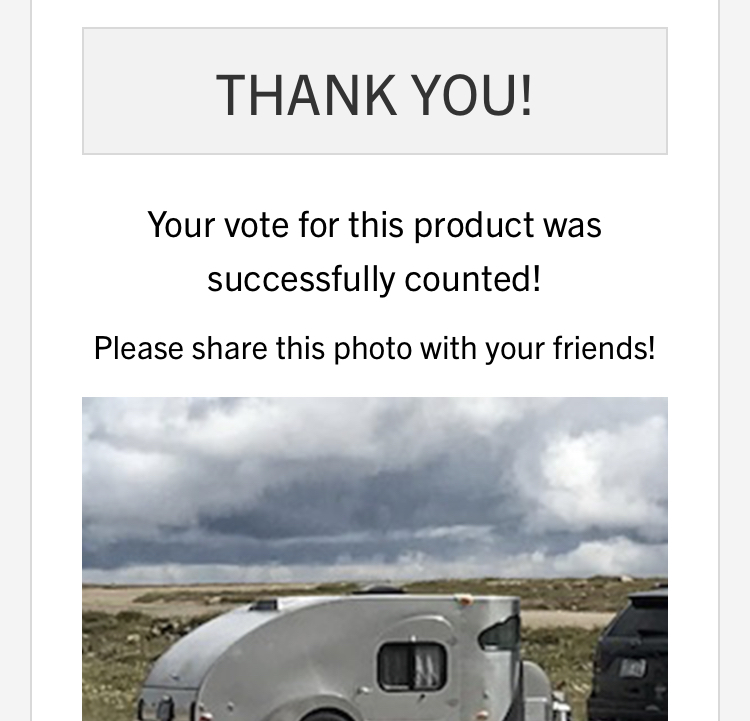Click "Please share this photo with your friends!"

point(375,348)
